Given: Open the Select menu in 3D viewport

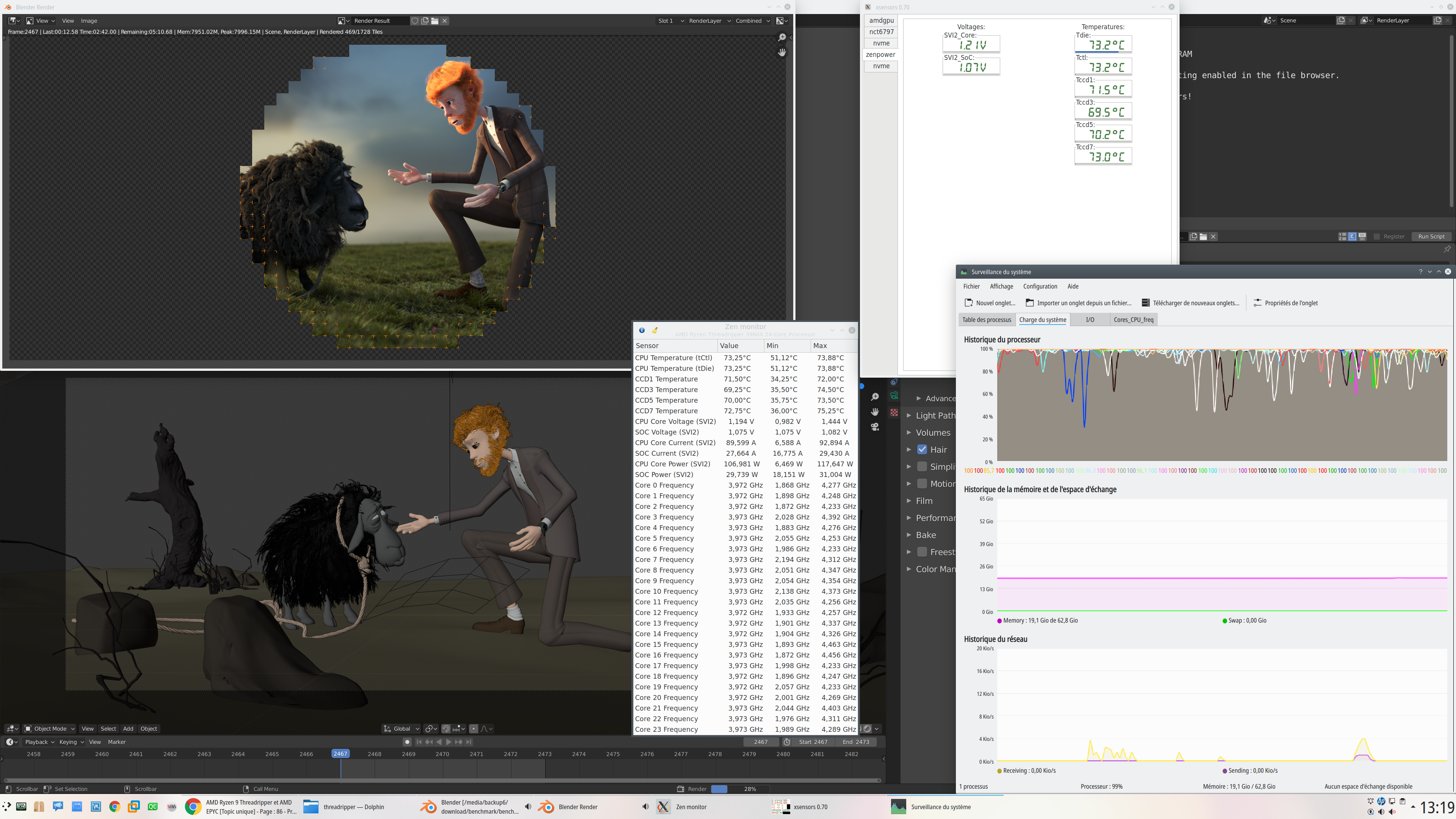Looking at the screenshot, I should [x=108, y=728].
